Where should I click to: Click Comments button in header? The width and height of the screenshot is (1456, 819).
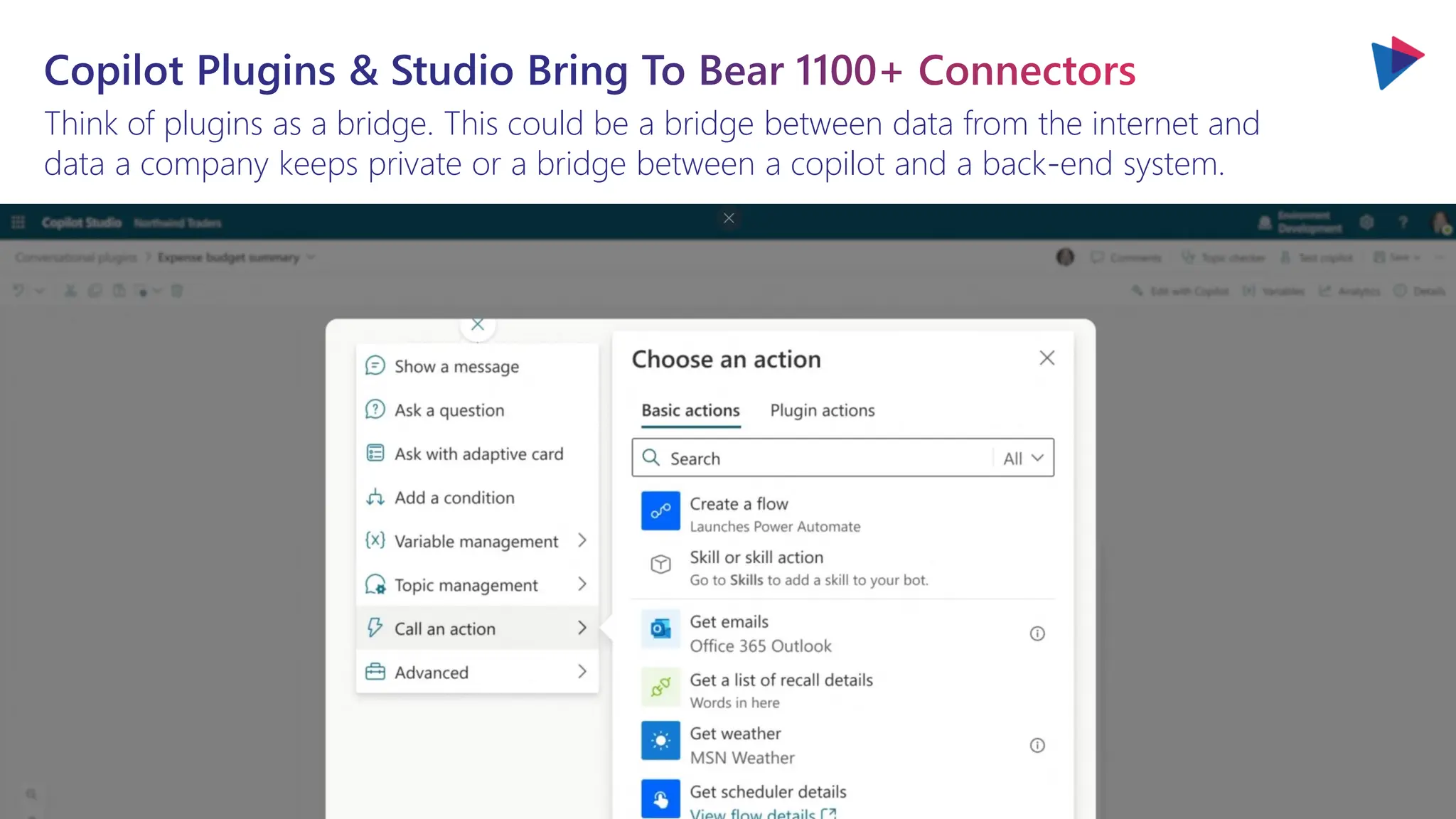tap(1126, 257)
